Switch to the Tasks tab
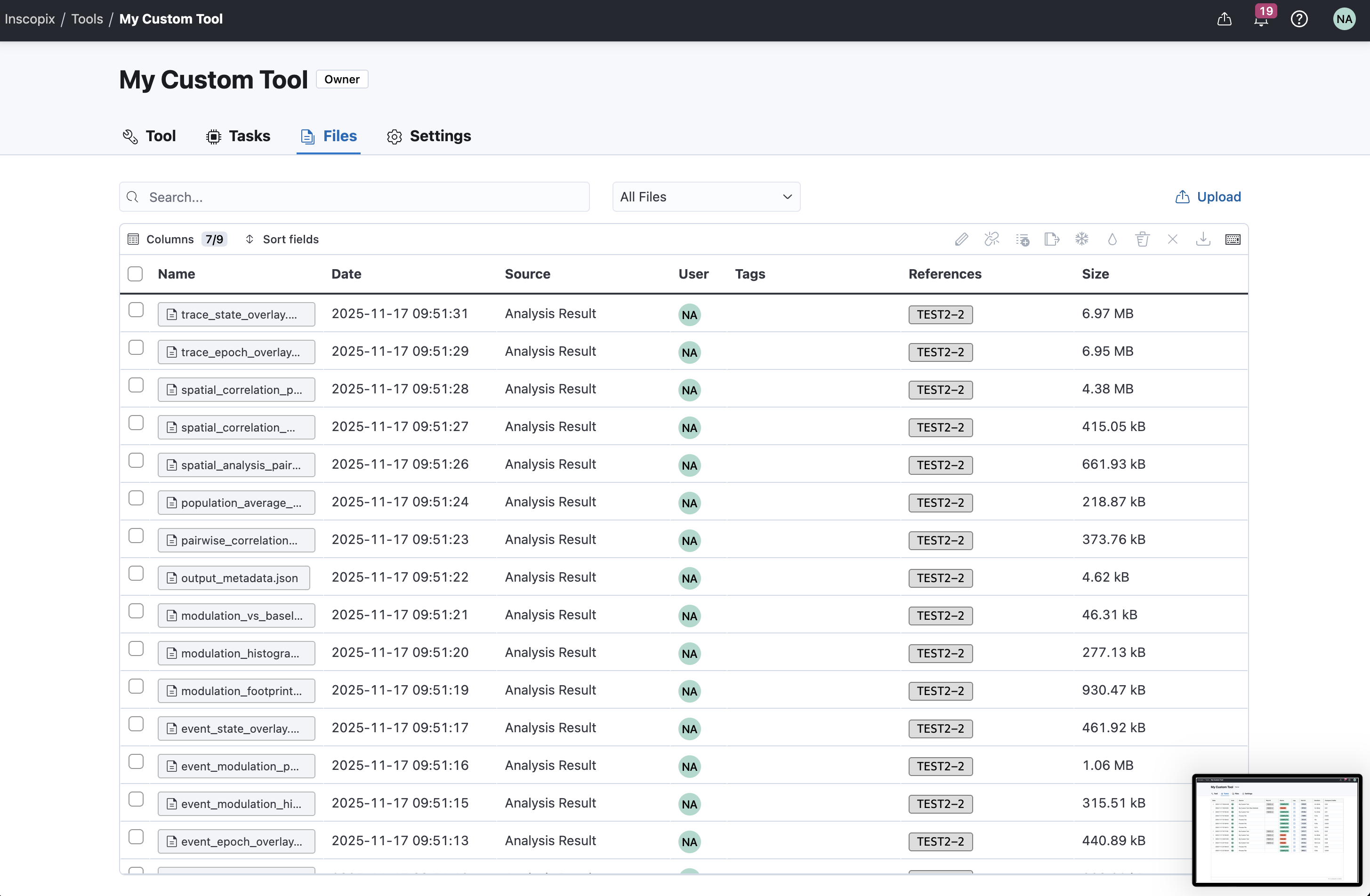Viewport: 1370px width, 896px height. pyautogui.click(x=238, y=136)
